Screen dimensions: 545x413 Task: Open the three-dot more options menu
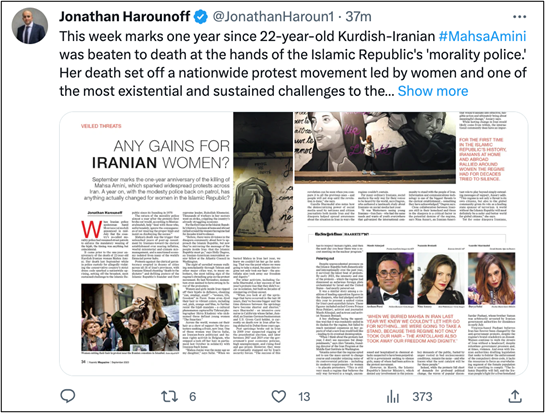tap(519, 17)
